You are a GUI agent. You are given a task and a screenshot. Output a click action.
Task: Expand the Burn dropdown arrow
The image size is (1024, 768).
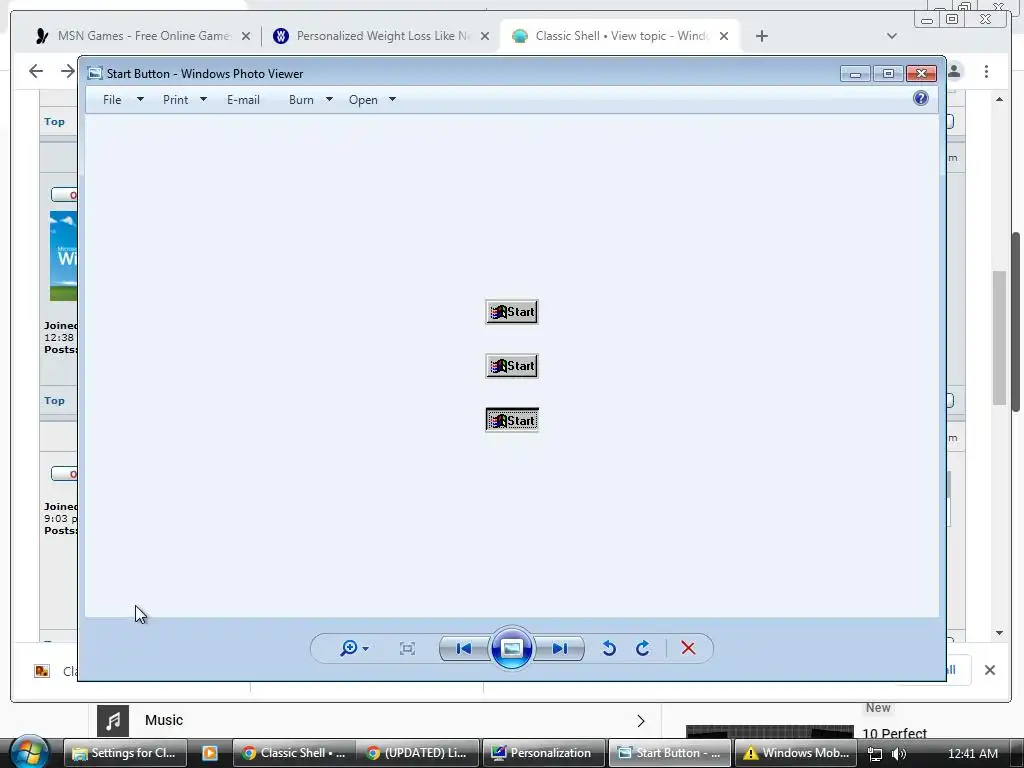pyautogui.click(x=329, y=99)
